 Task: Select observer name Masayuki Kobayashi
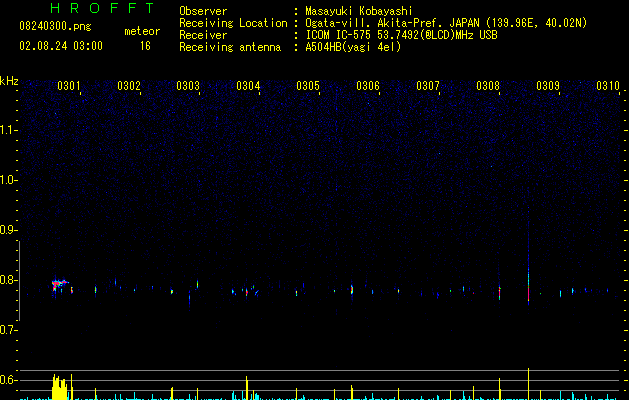[x=359, y=11]
